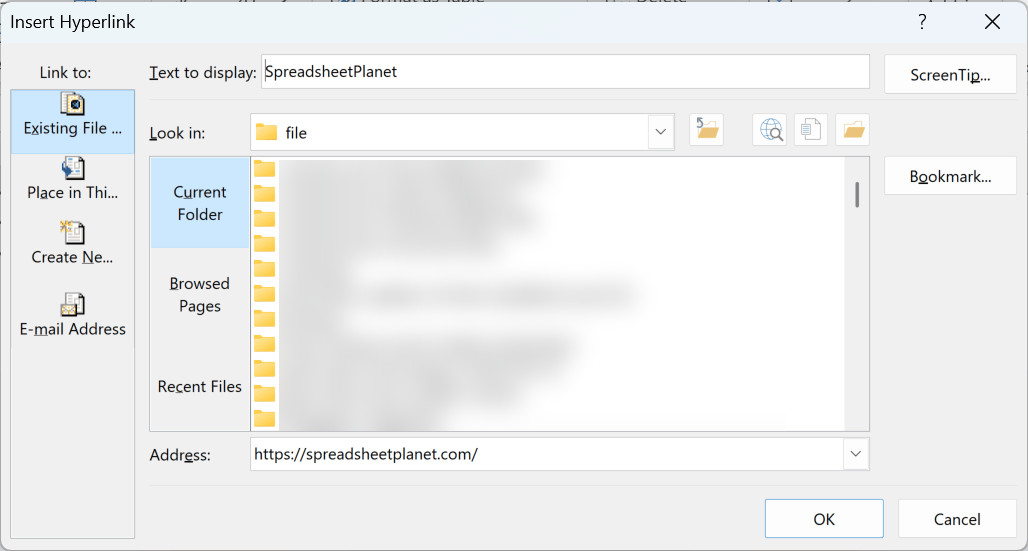This screenshot has width=1028, height=551.
Task: Click the recent files document icon button
Action: click(x=811, y=129)
